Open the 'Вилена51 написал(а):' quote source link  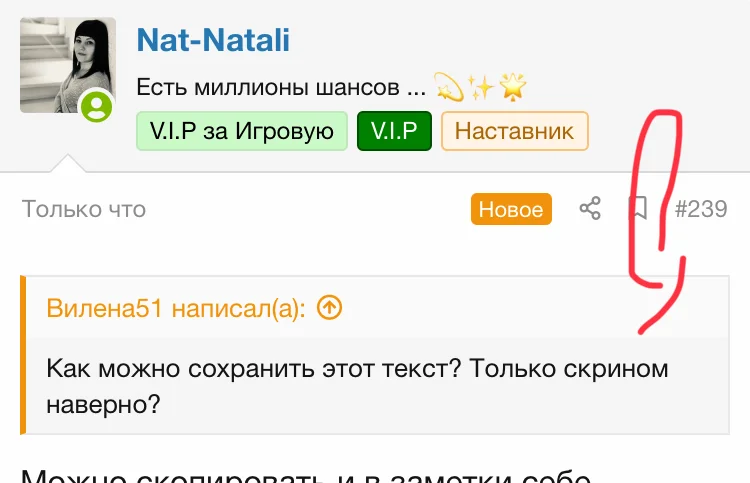click(176, 308)
